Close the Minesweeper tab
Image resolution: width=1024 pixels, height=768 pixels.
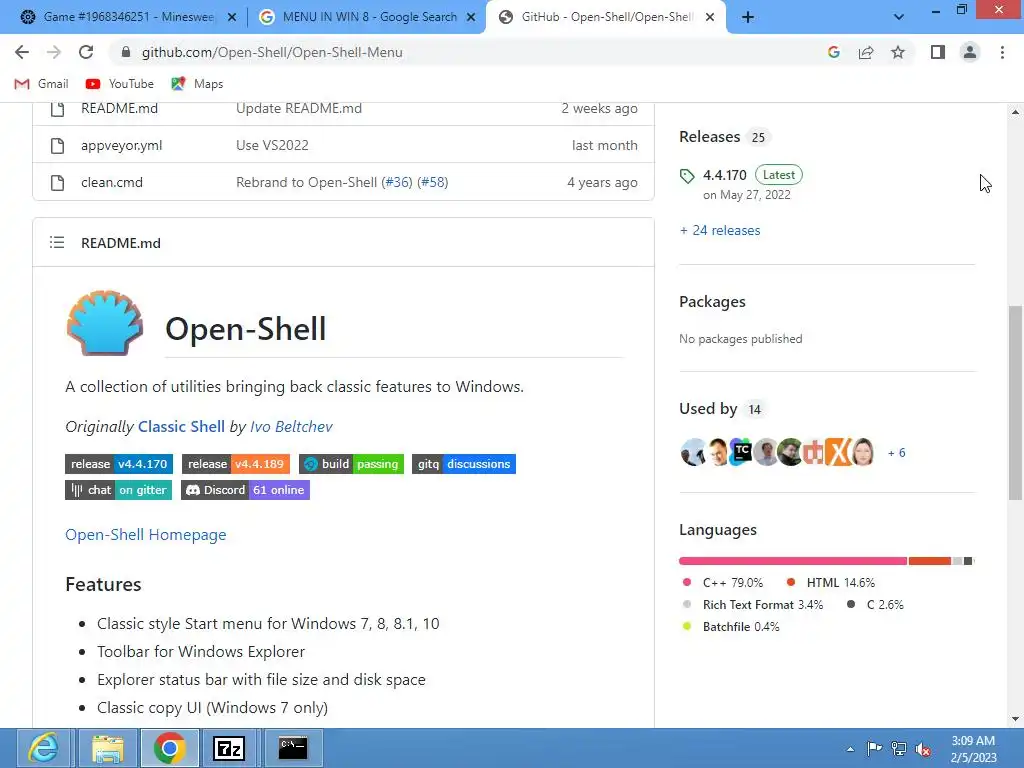coord(232,18)
